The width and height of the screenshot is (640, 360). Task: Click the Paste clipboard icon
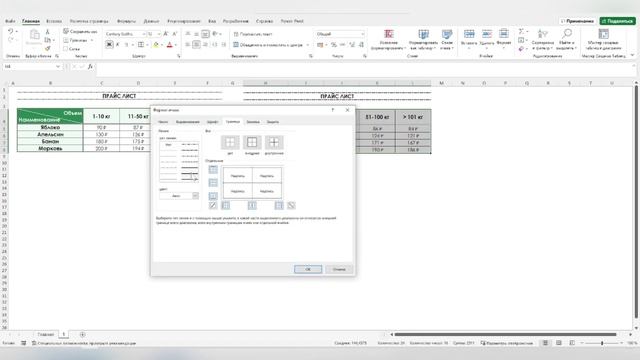tap(34, 35)
